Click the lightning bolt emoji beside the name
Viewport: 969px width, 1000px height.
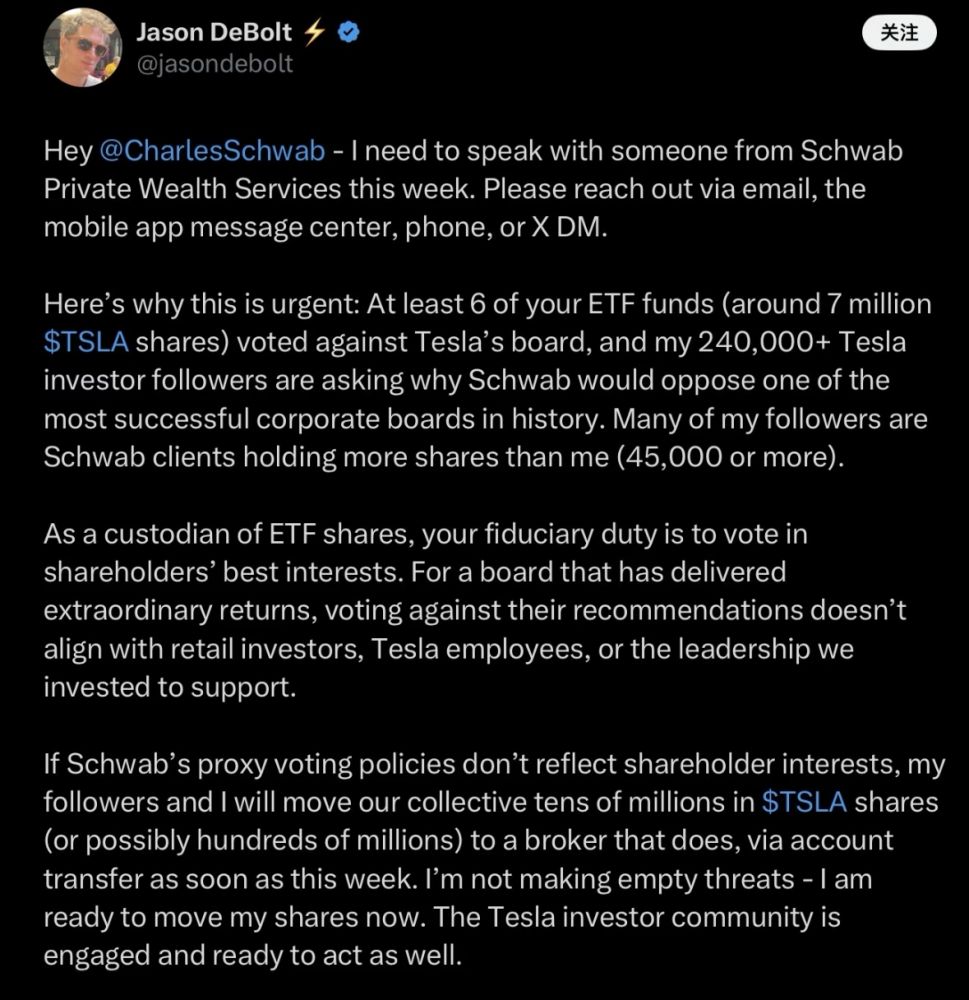click(315, 32)
